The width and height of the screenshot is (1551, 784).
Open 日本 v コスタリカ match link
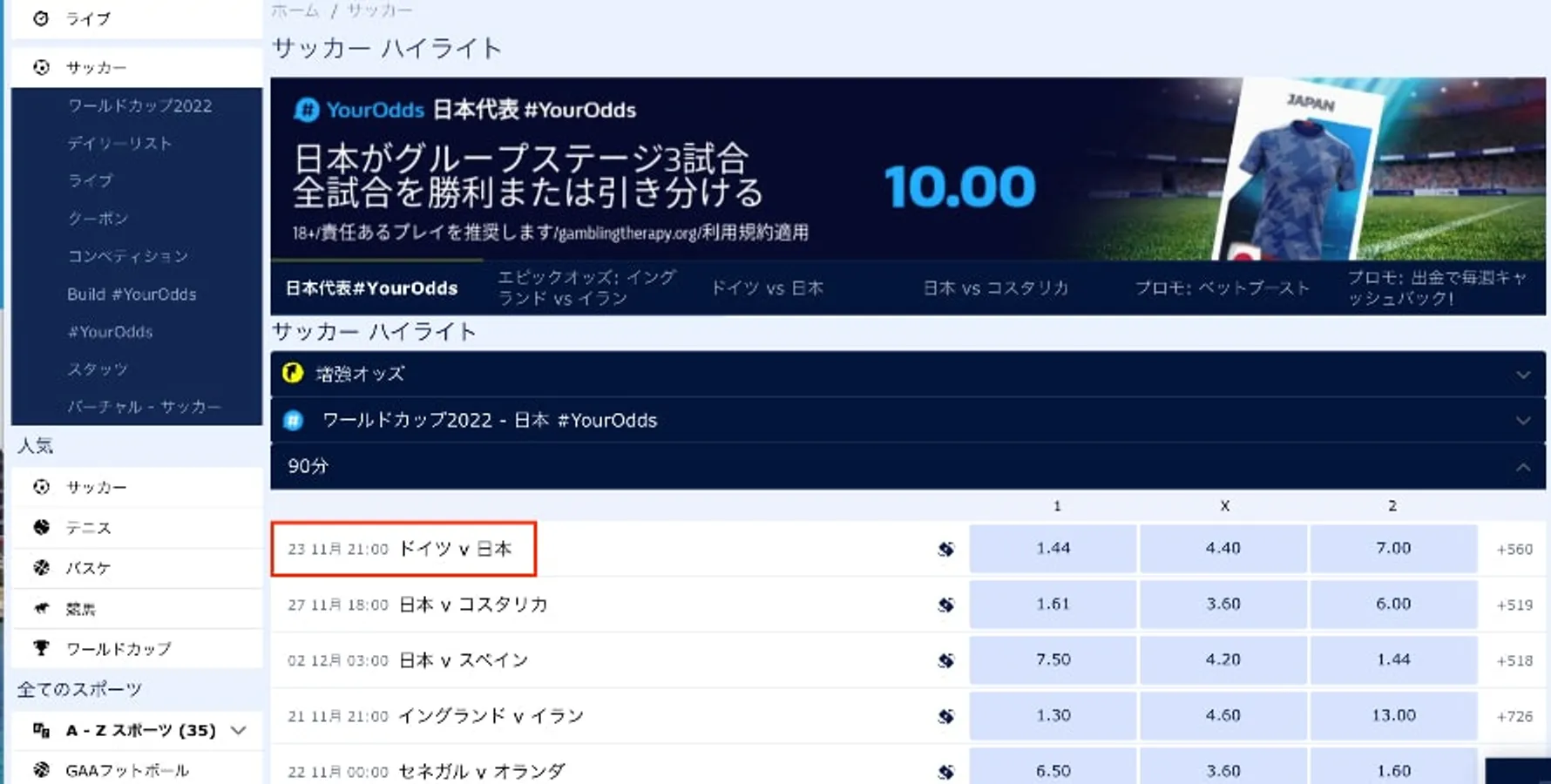tap(473, 605)
